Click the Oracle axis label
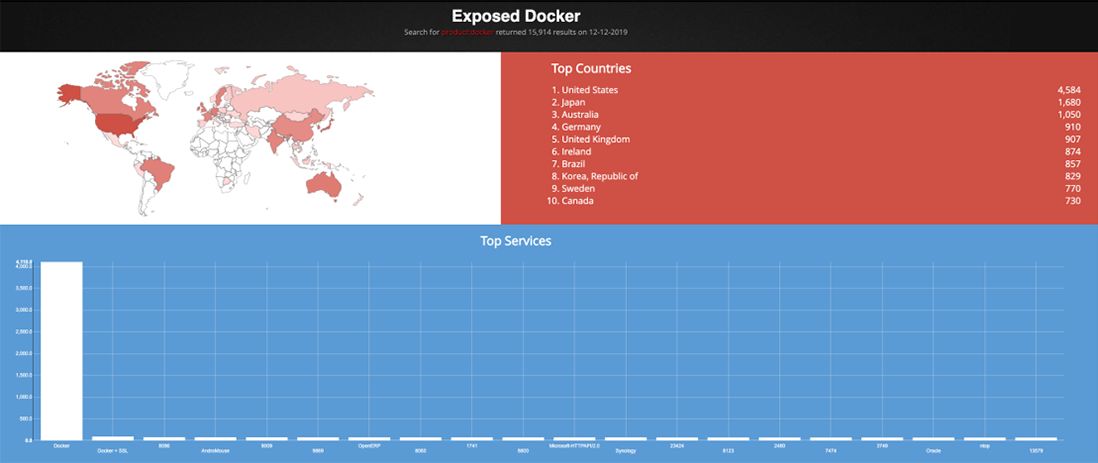 point(933,452)
